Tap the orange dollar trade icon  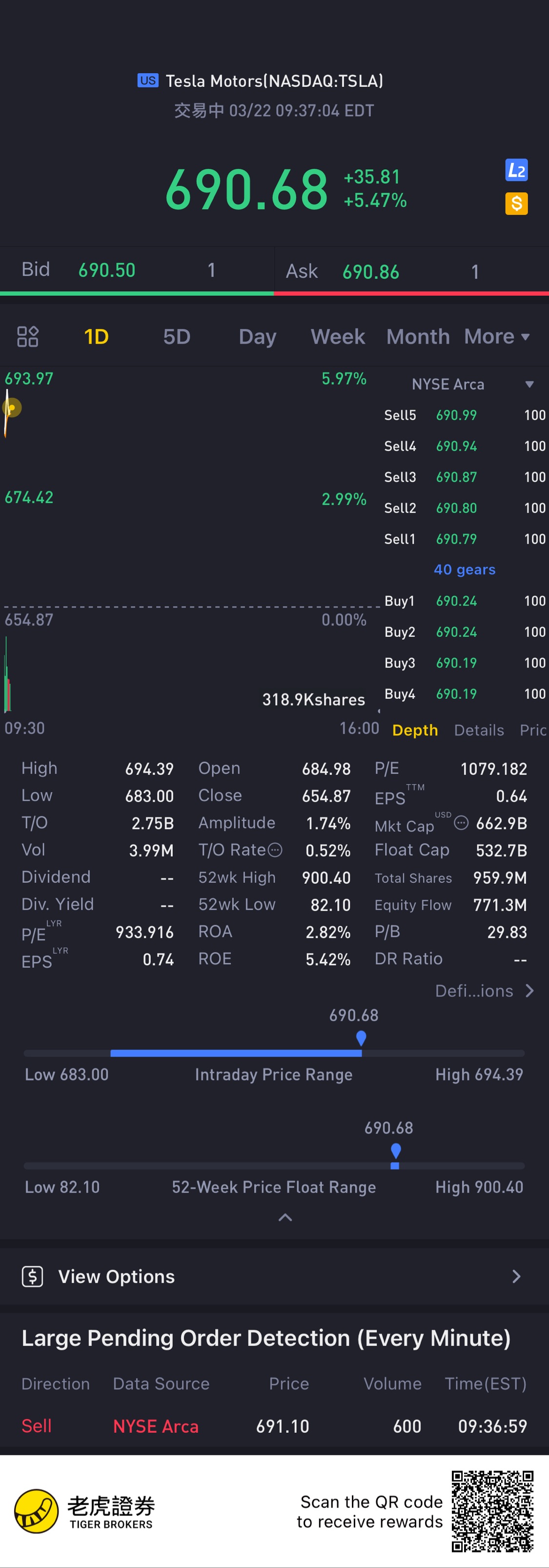(x=516, y=204)
